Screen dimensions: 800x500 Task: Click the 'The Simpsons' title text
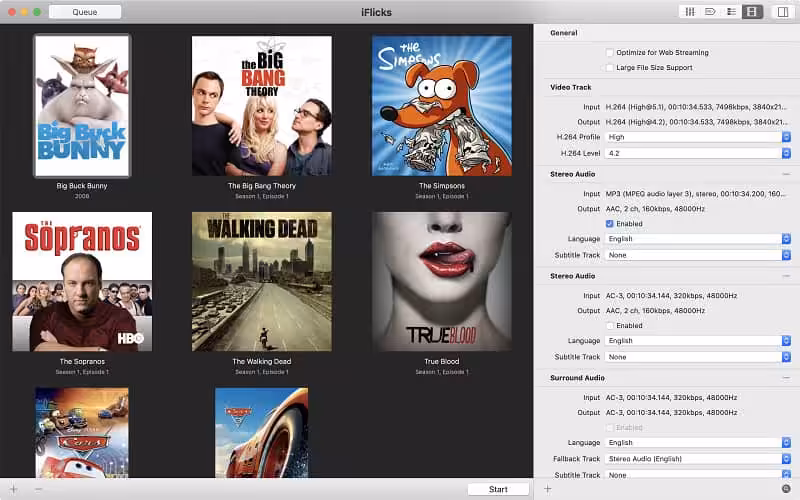(x=442, y=186)
